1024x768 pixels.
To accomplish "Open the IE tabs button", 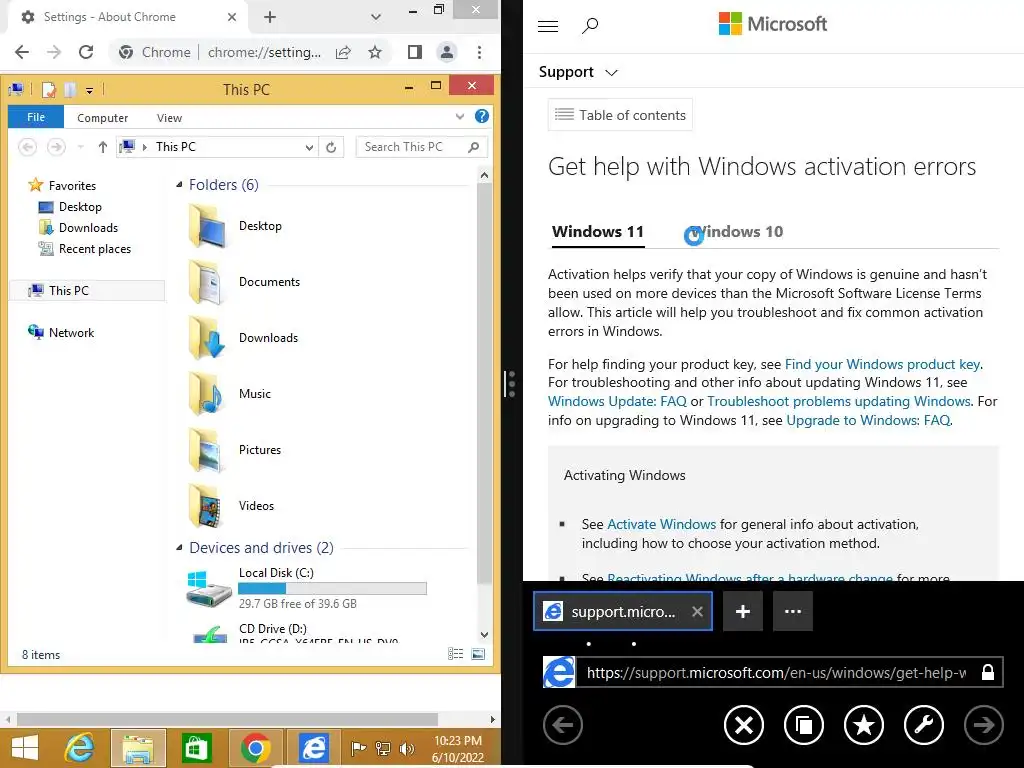I will coord(804,725).
